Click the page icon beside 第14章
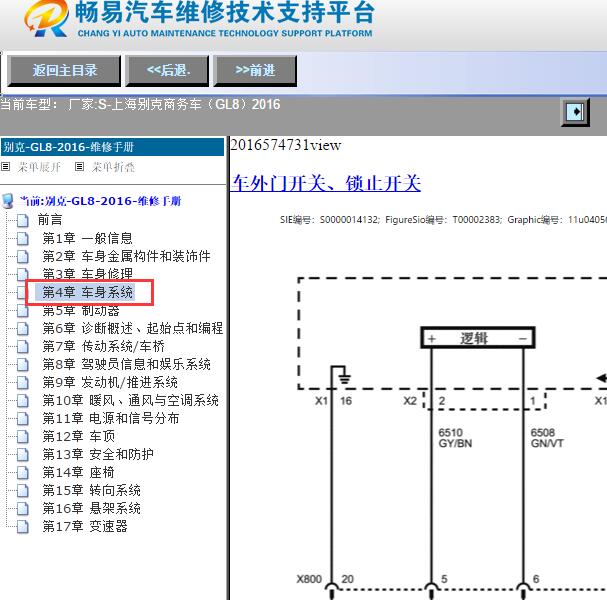Viewport: 607px width, 600px height. (23, 472)
